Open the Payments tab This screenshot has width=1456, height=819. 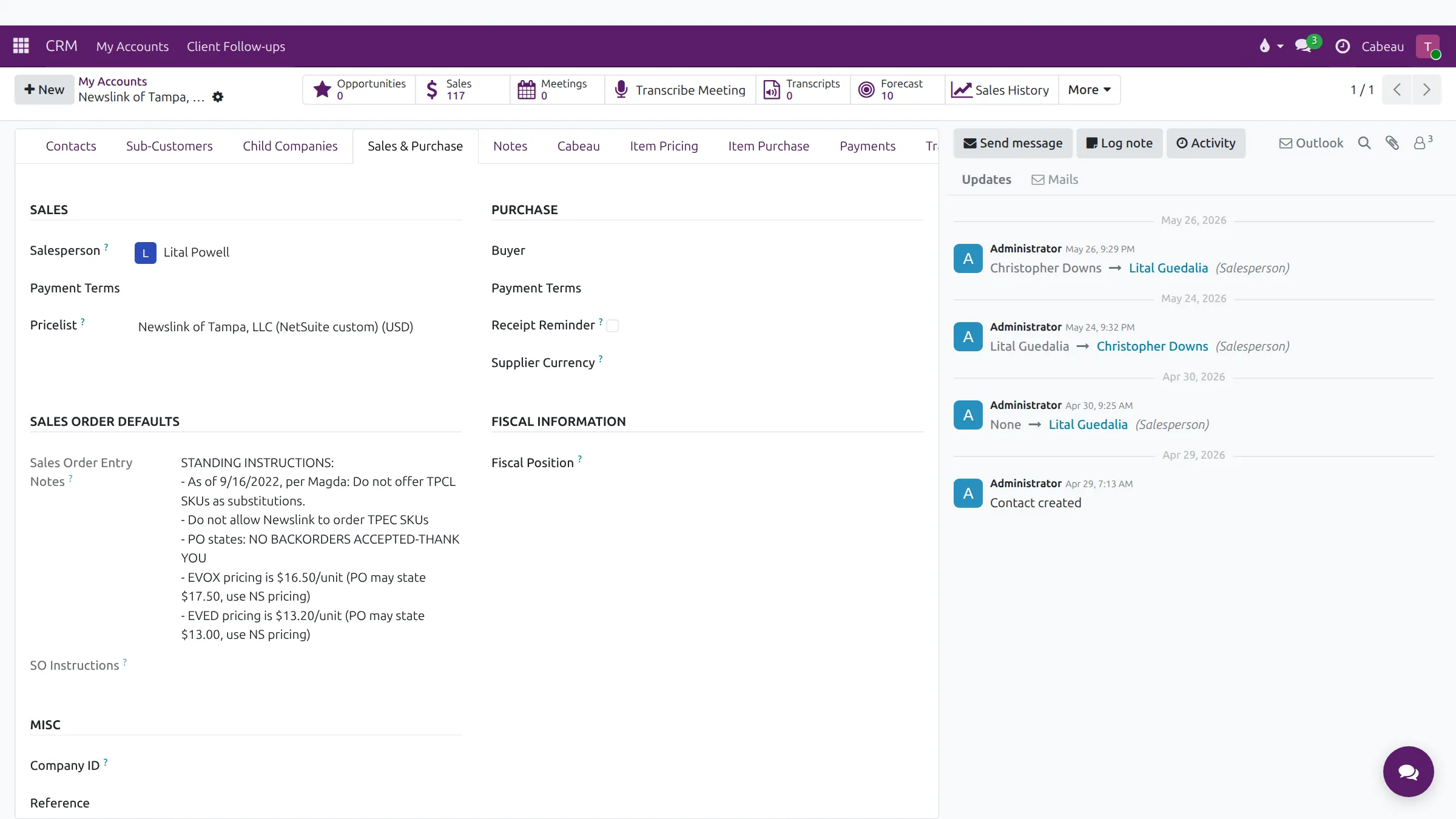pos(868,146)
